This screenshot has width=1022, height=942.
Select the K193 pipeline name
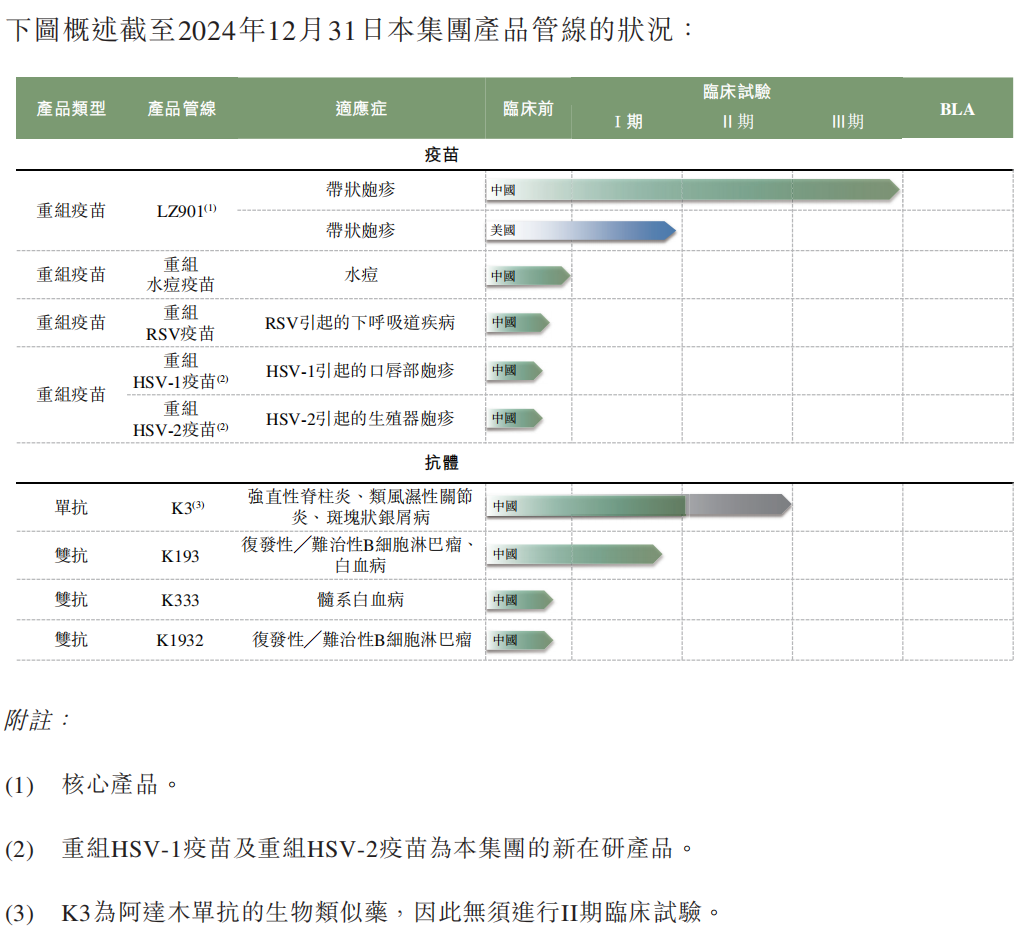(180, 556)
